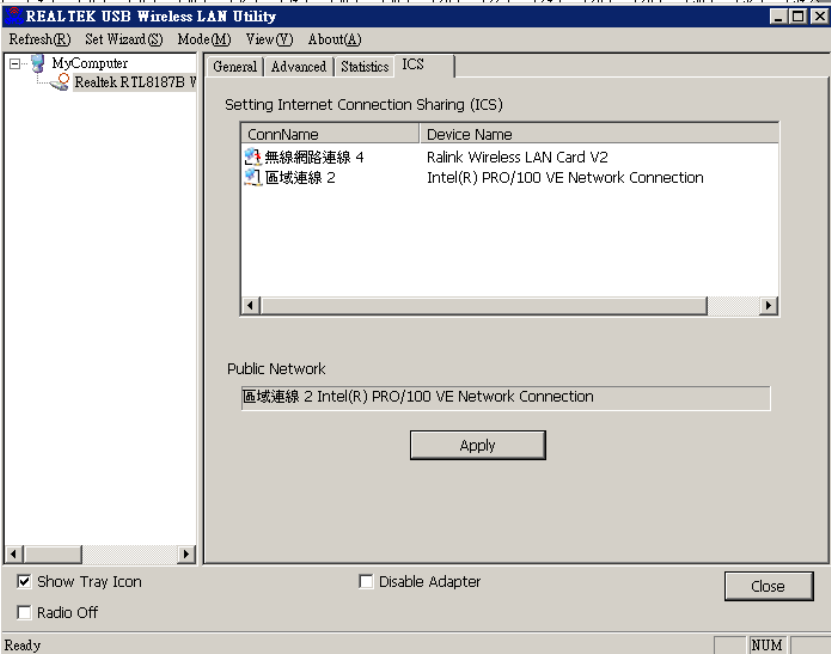Open the Refresh(R) menu
This screenshot has width=831, height=654.
[x=40, y=39]
